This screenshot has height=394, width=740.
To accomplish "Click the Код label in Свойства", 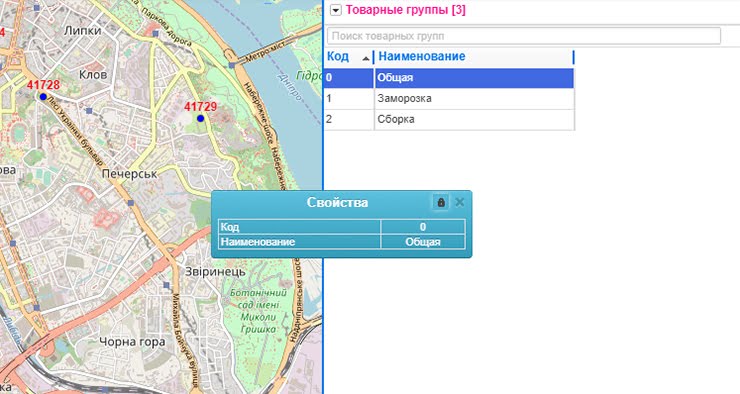I will pyautogui.click(x=230, y=227).
